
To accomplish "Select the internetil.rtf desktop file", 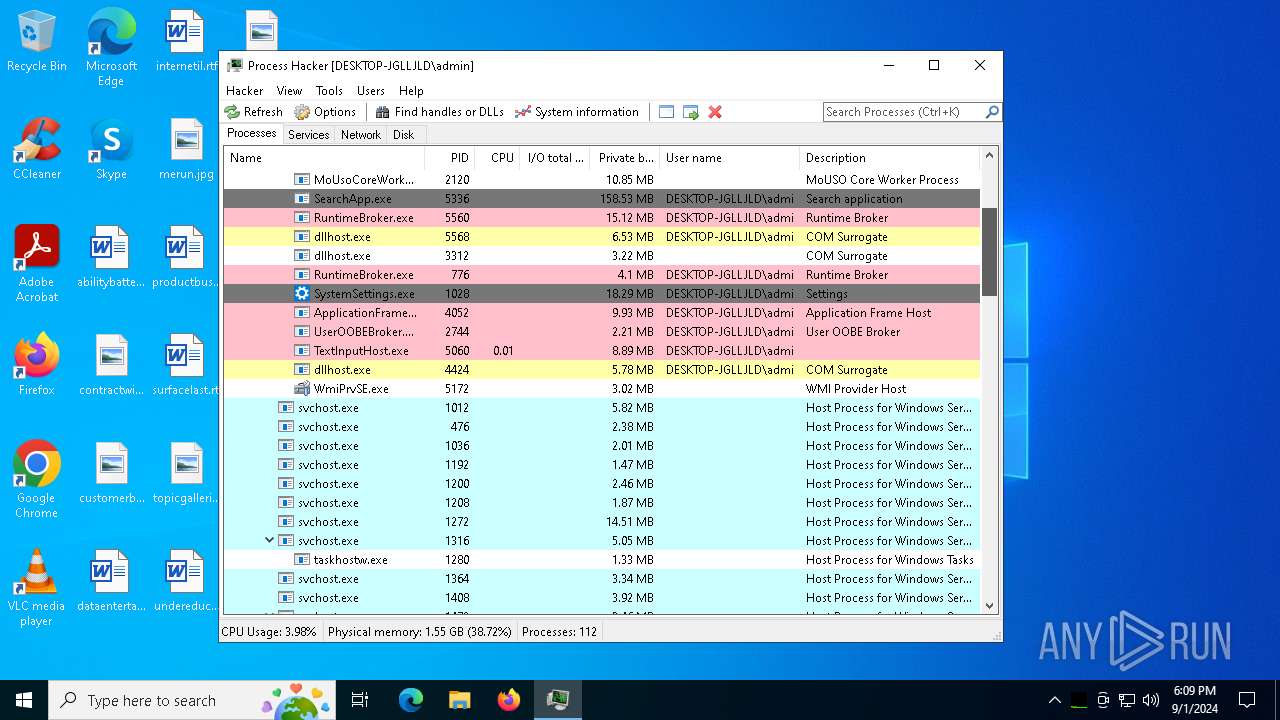I will [x=187, y=42].
